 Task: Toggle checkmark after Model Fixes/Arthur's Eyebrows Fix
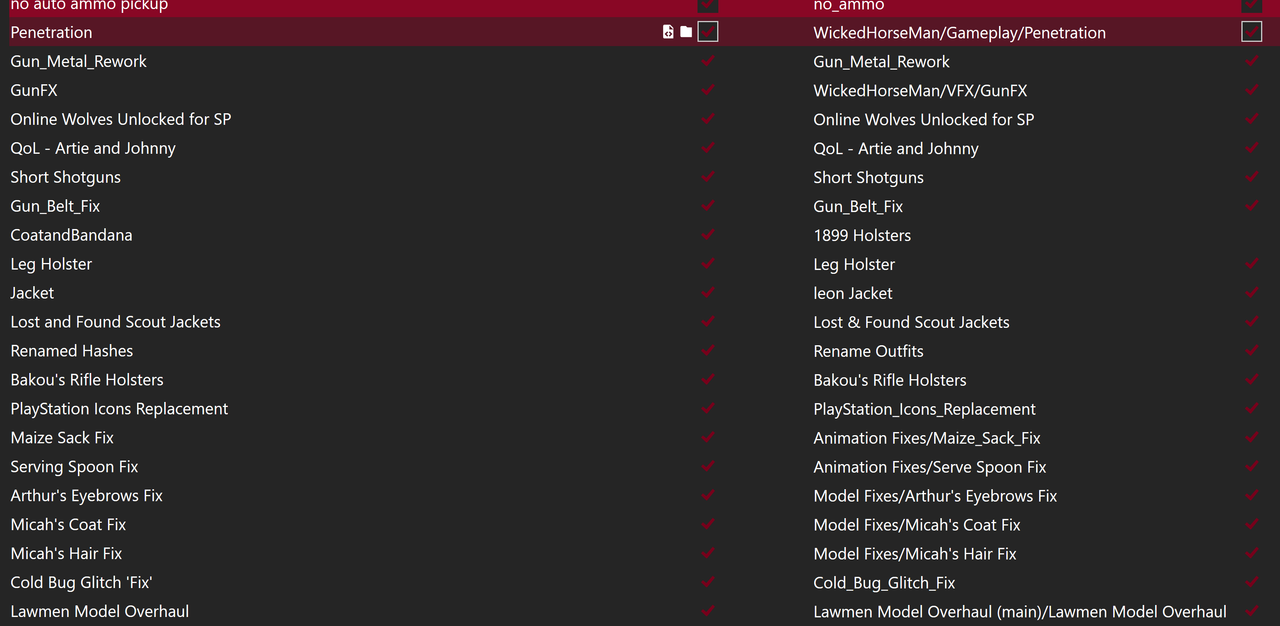click(x=1251, y=496)
